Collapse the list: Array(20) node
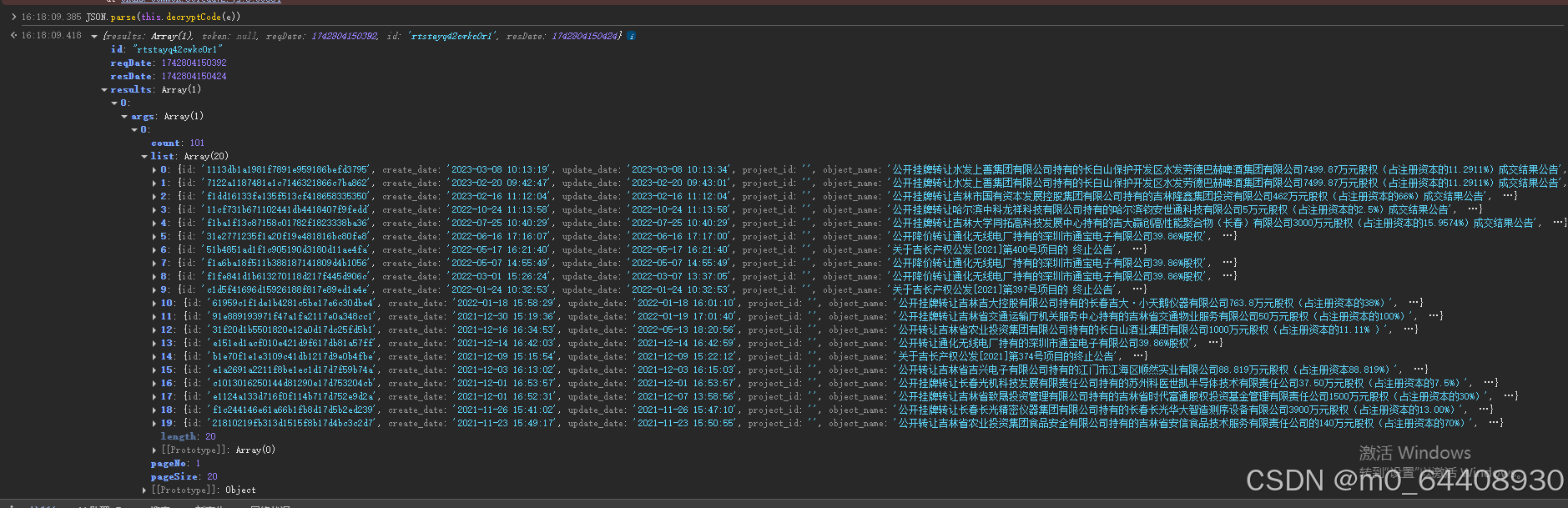Image resolution: width=1568 pixels, height=508 pixels. click(144, 157)
